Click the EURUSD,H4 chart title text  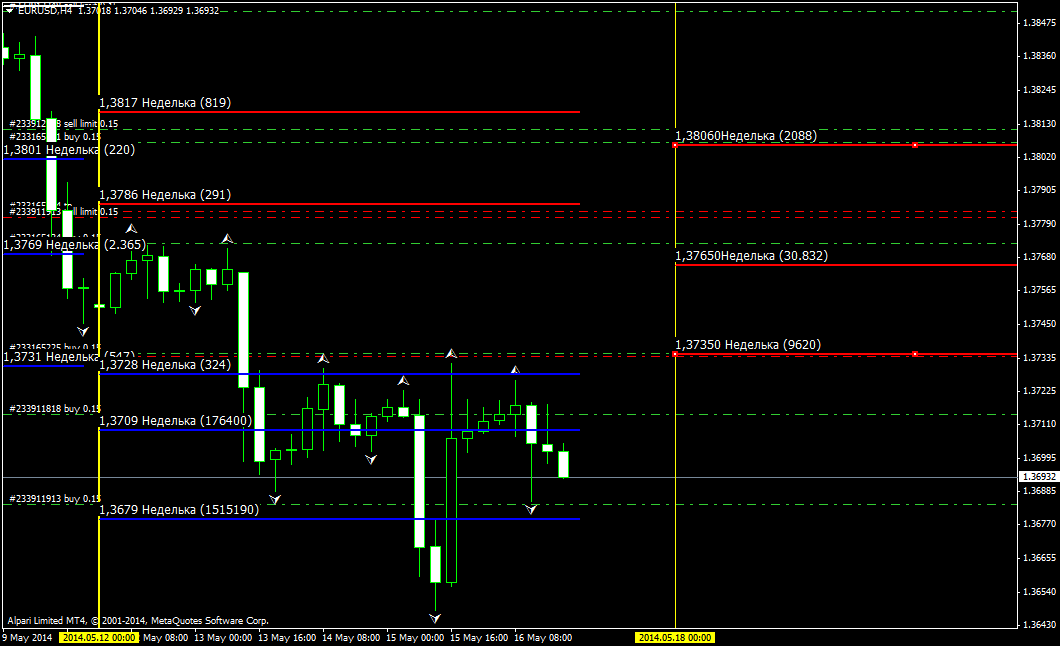tap(46, 11)
